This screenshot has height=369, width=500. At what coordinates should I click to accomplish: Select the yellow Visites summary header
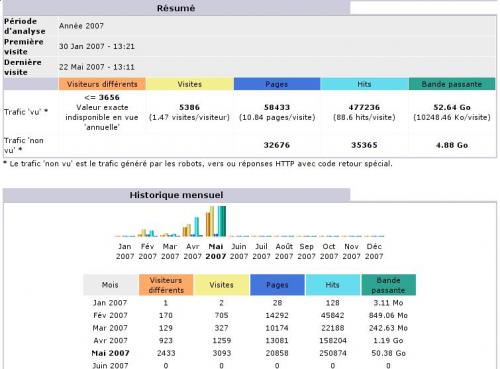pos(189,84)
